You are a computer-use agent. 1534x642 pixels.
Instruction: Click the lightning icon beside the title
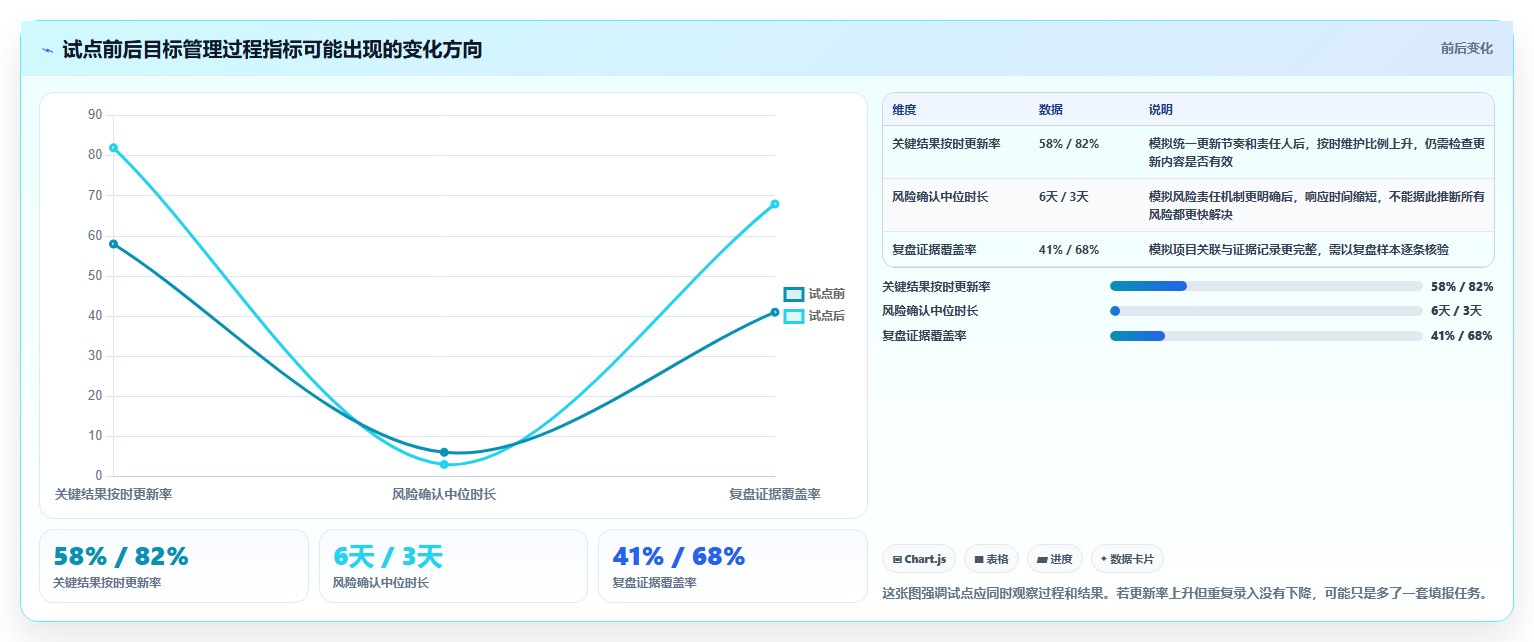(47, 50)
